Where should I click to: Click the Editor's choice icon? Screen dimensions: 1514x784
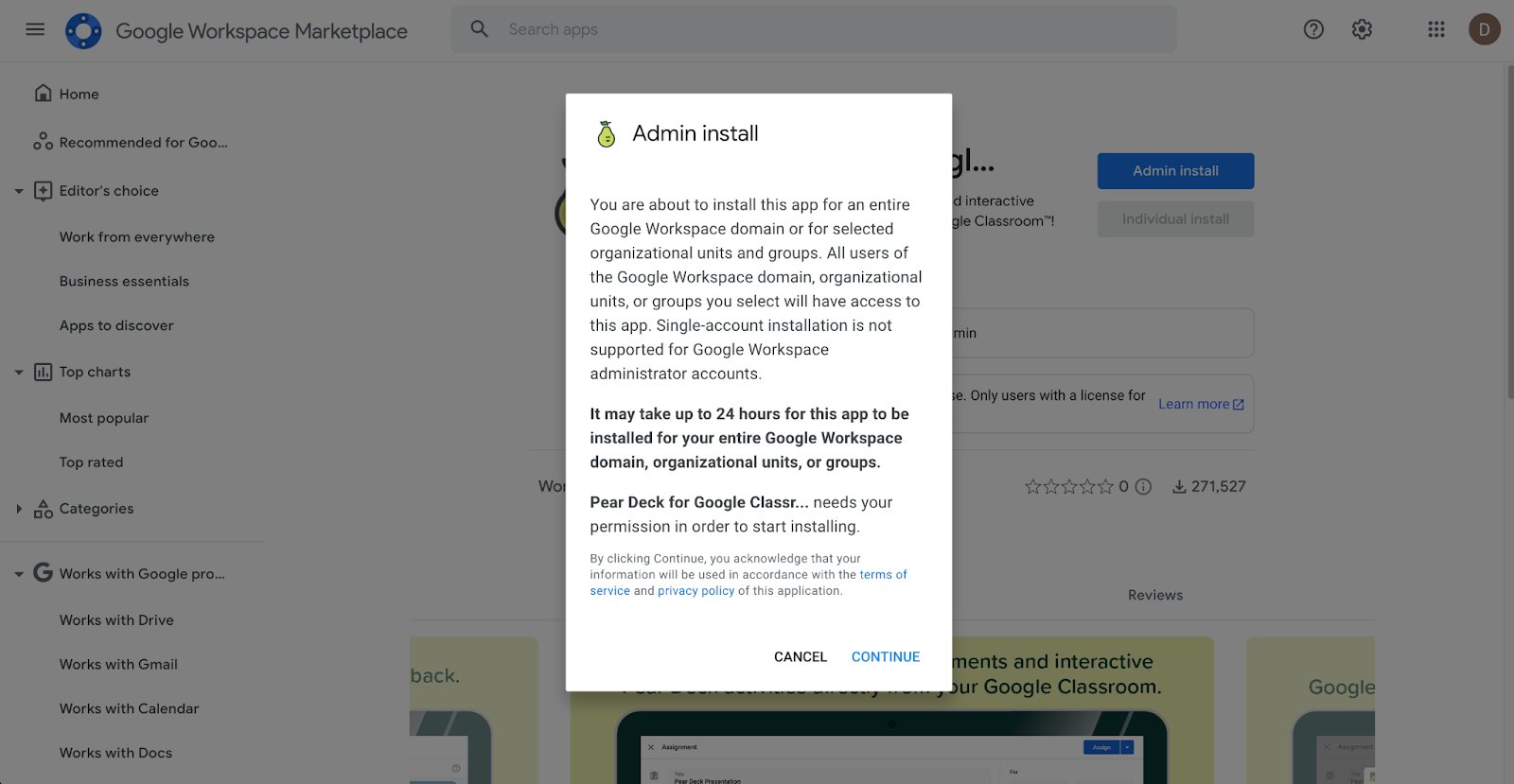(43, 190)
